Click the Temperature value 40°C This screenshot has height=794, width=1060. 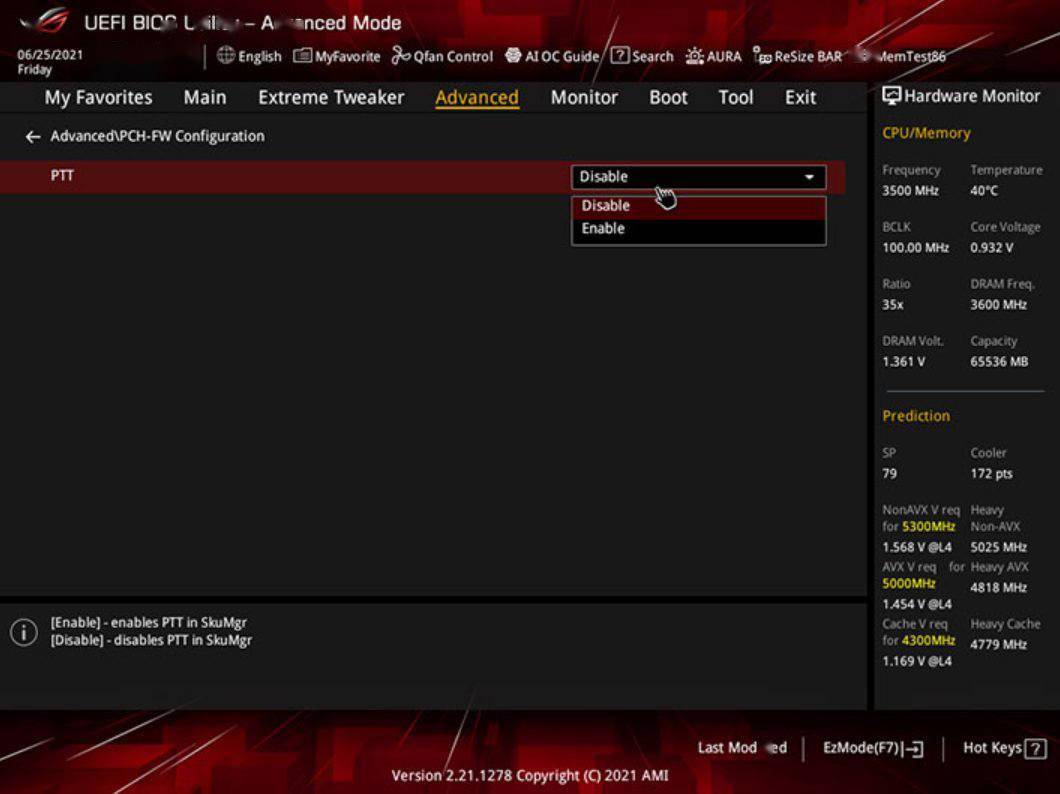[984, 191]
